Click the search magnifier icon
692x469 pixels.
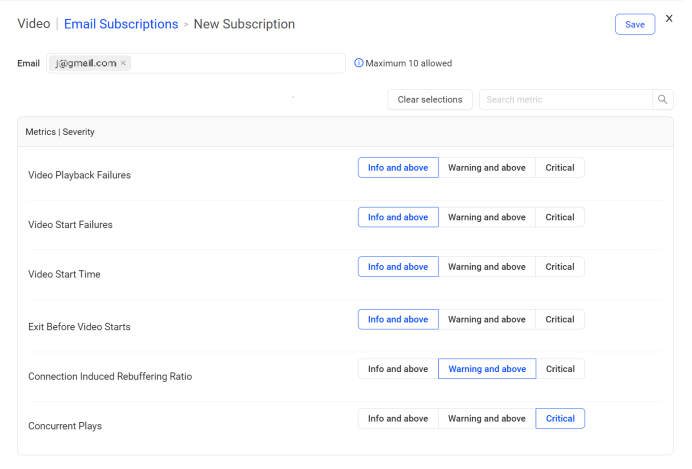click(662, 100)
